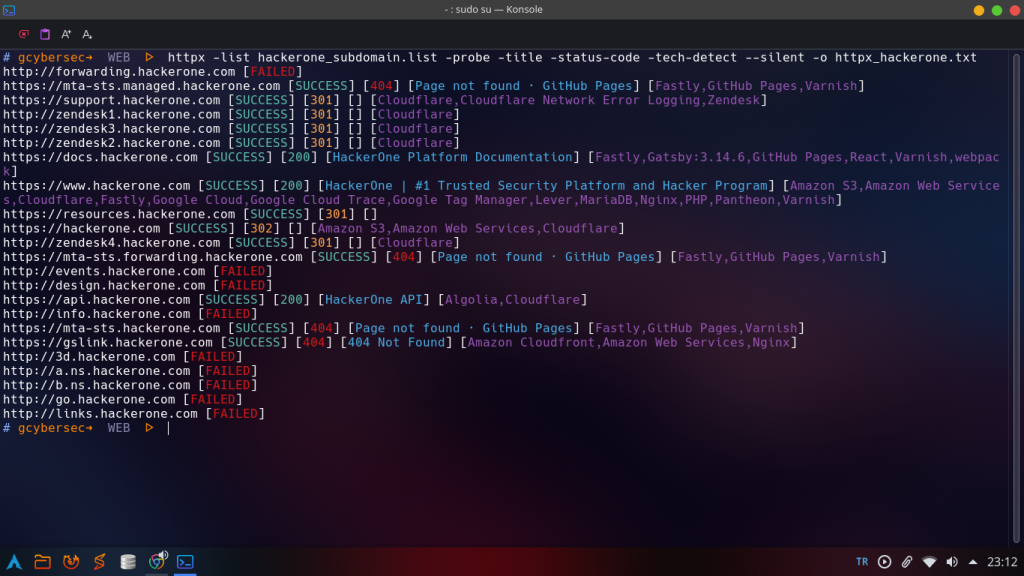The height and width of the screenshot is (576, 1024).
Task: Open Sublime Text from the taskbar
Action: [99, 561]
